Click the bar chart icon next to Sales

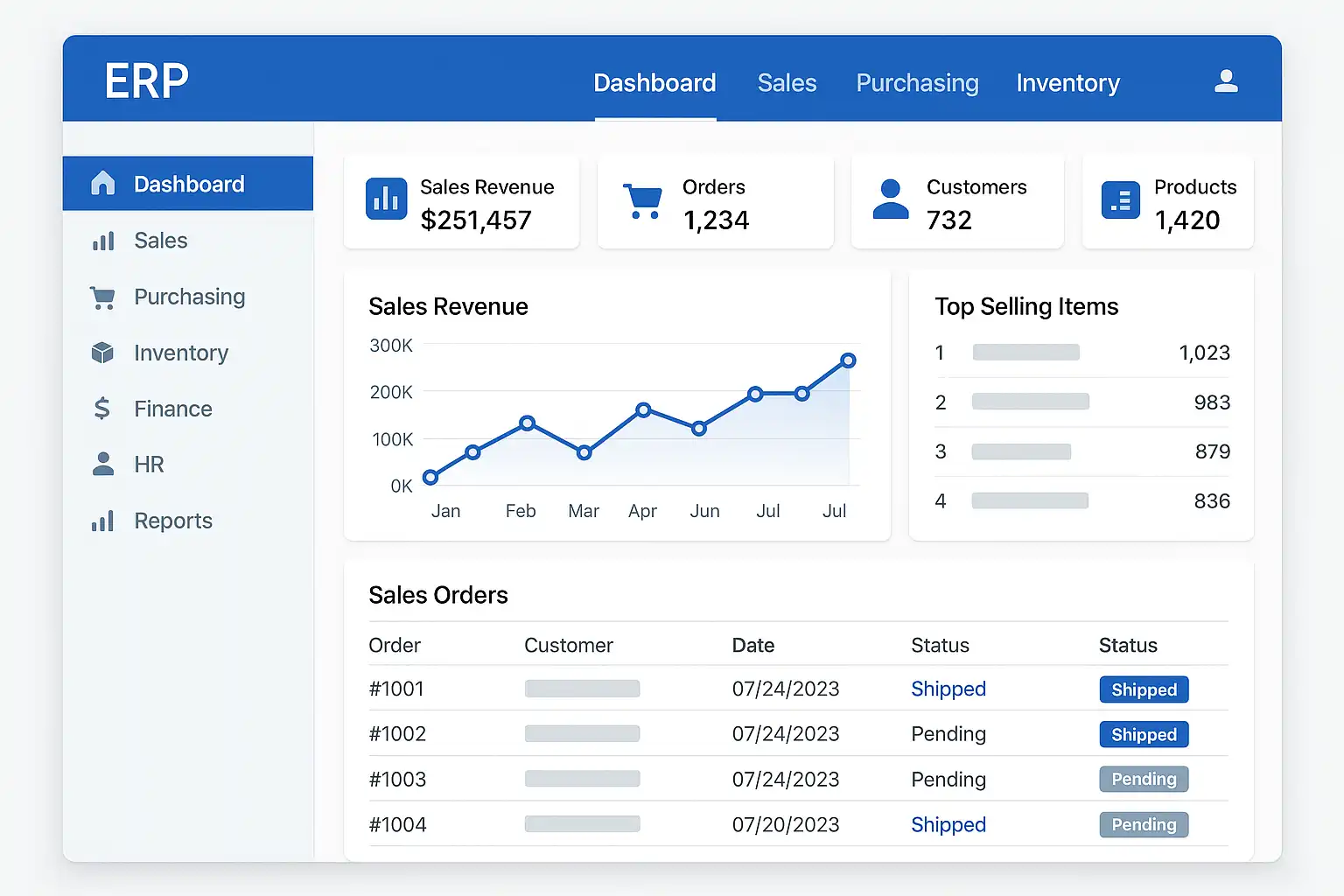(103, 241)
